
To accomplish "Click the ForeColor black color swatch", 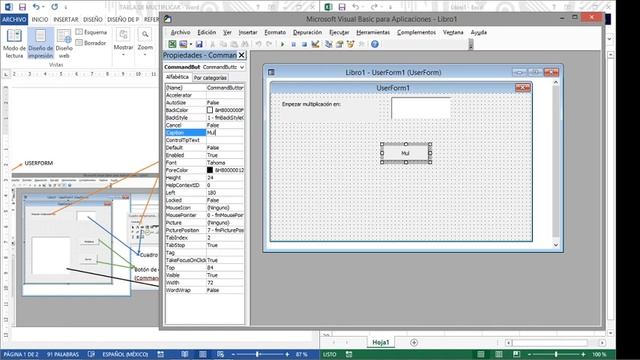I will (210, 170).
